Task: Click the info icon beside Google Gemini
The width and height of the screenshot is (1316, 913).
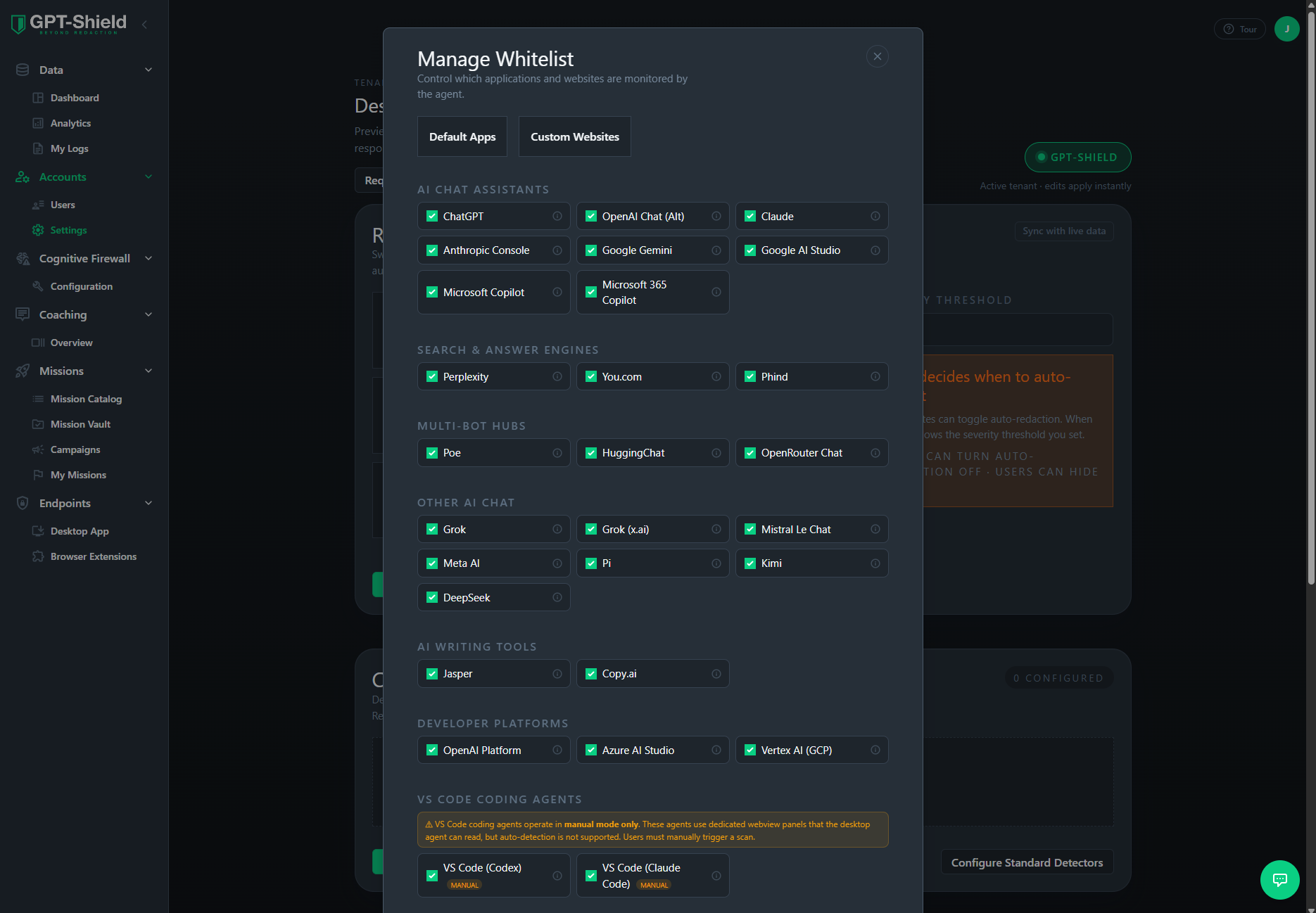Action: pos(716,250)
